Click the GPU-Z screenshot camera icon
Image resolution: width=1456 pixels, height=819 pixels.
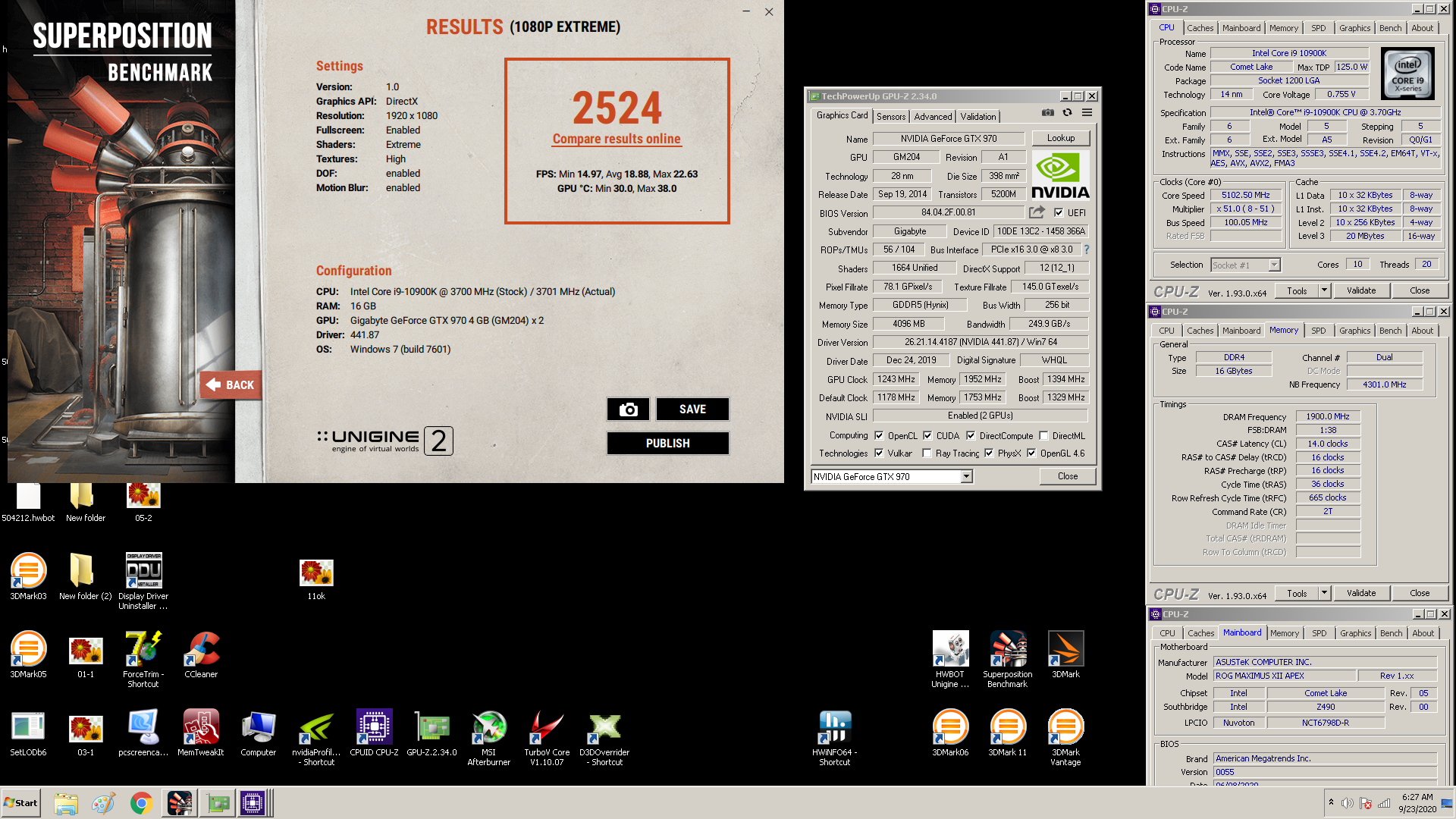[x=1047, y=112]
